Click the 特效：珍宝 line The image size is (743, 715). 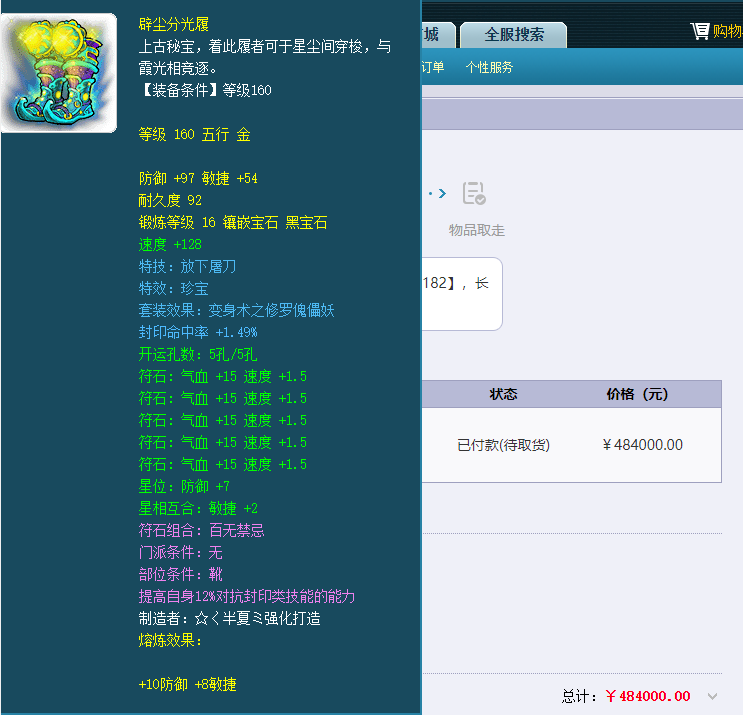point(173,289)
